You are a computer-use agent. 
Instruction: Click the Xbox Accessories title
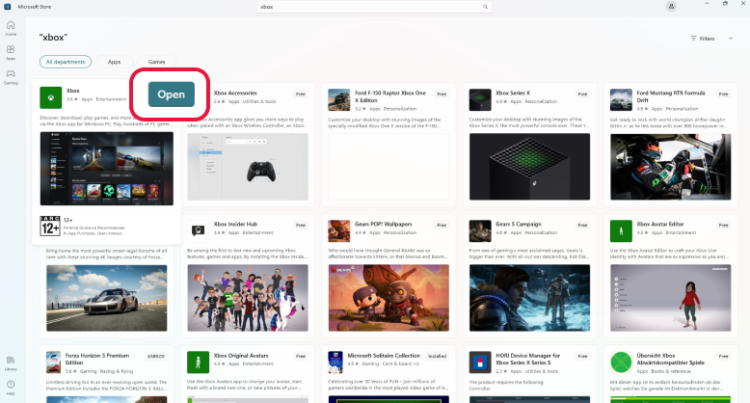click(x=235, y=93)
